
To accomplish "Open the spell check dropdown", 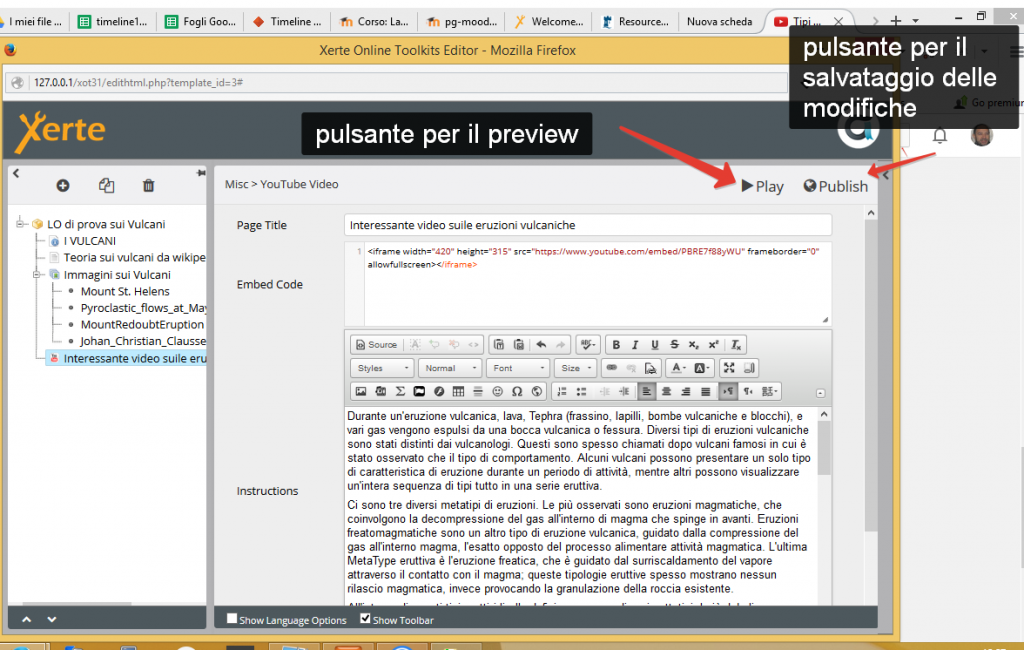I will [588, 344].
